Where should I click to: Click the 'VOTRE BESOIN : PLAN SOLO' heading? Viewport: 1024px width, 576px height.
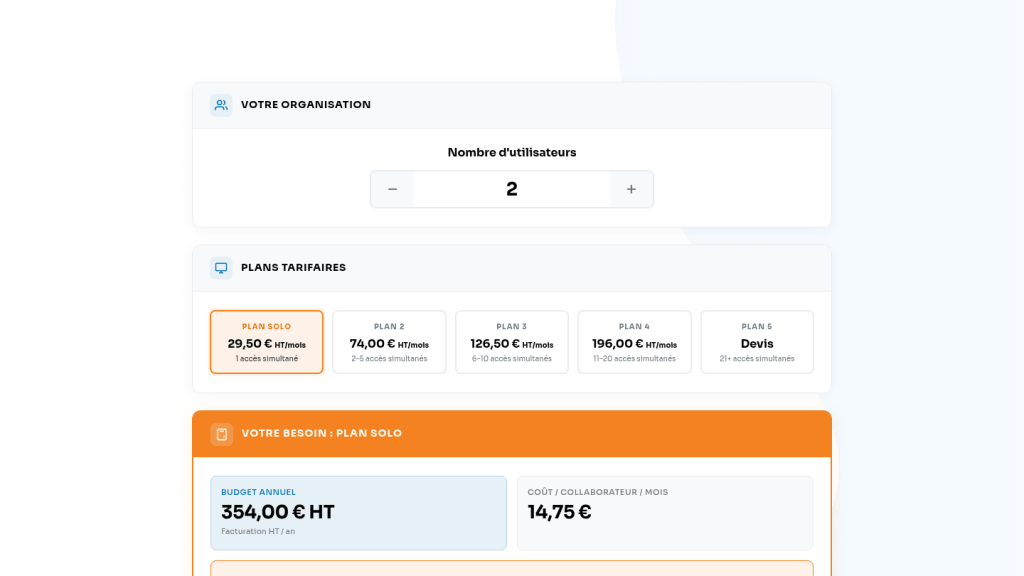pyautogui.click(x=322, y=434)
